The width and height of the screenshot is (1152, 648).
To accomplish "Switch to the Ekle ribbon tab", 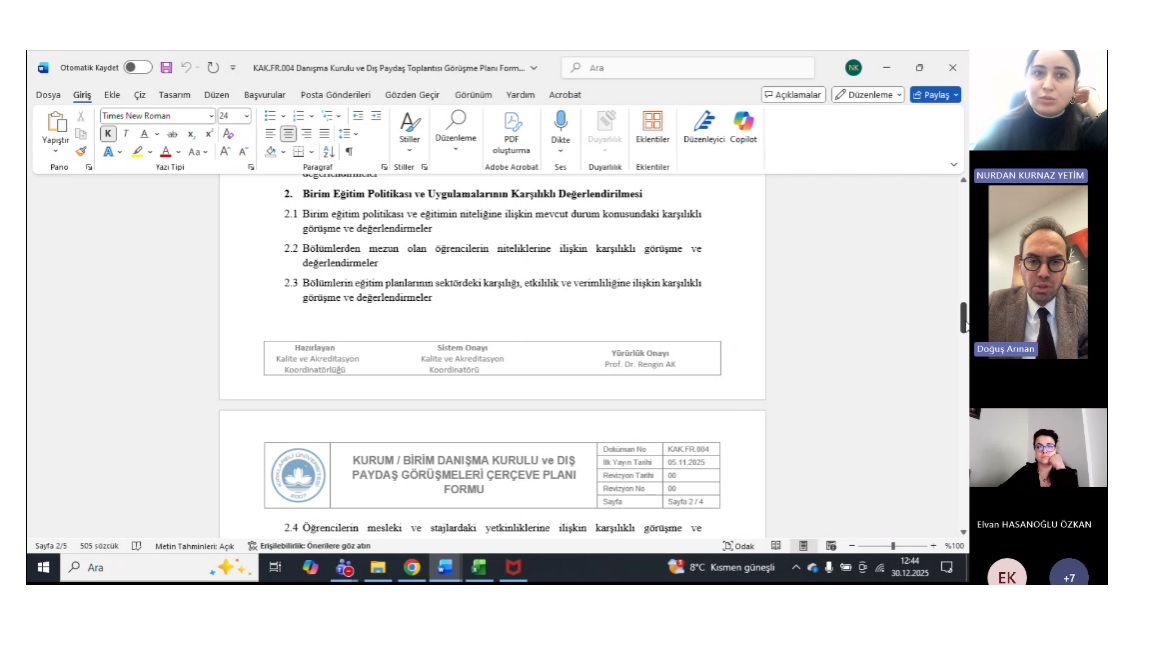I will (x=112, y=95).
